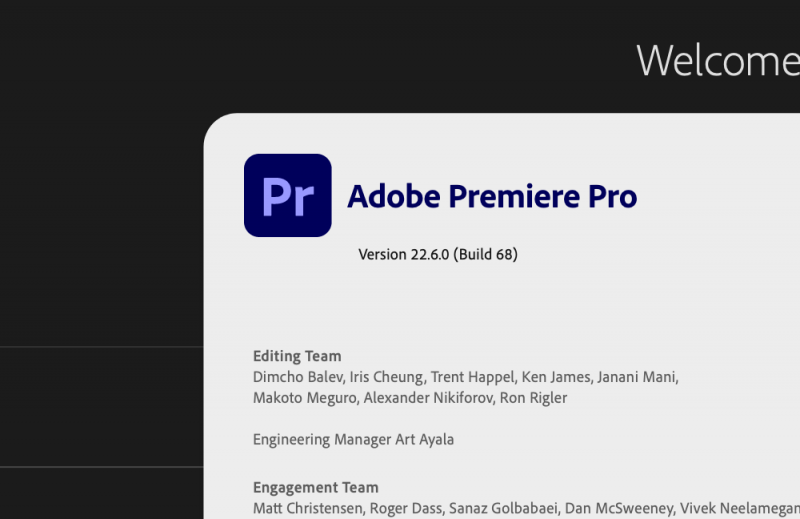The width and height of the screenshot is (800, 519).
Task: Click the name Roger Dass
Action: [x=406, y=508]
